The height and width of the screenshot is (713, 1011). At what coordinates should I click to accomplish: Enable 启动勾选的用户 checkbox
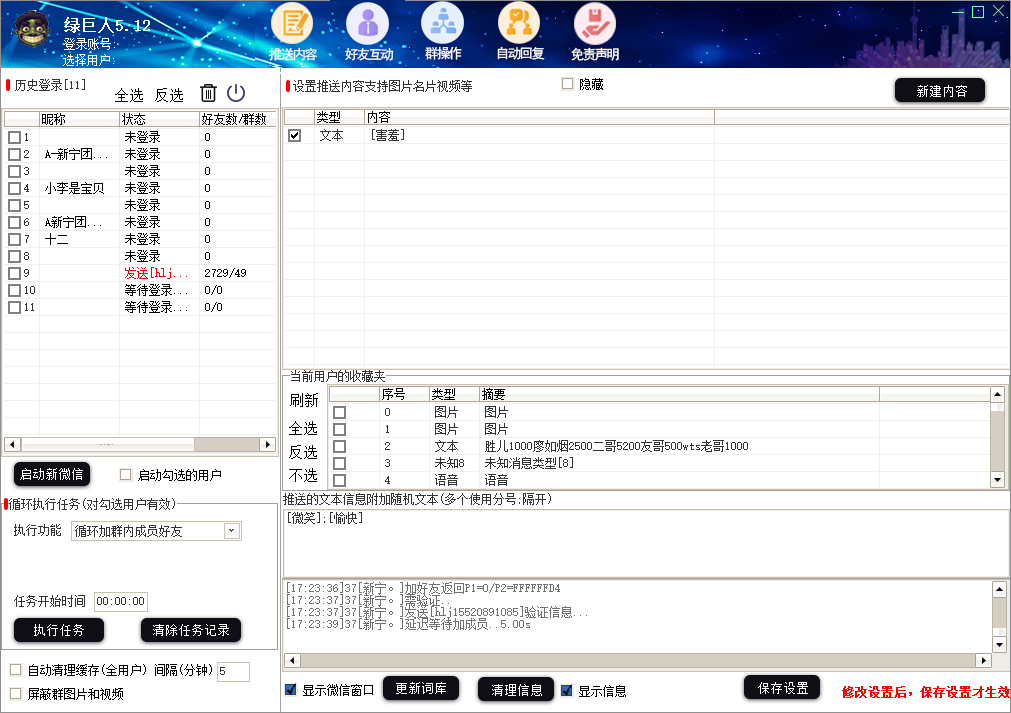click(126, 474)
